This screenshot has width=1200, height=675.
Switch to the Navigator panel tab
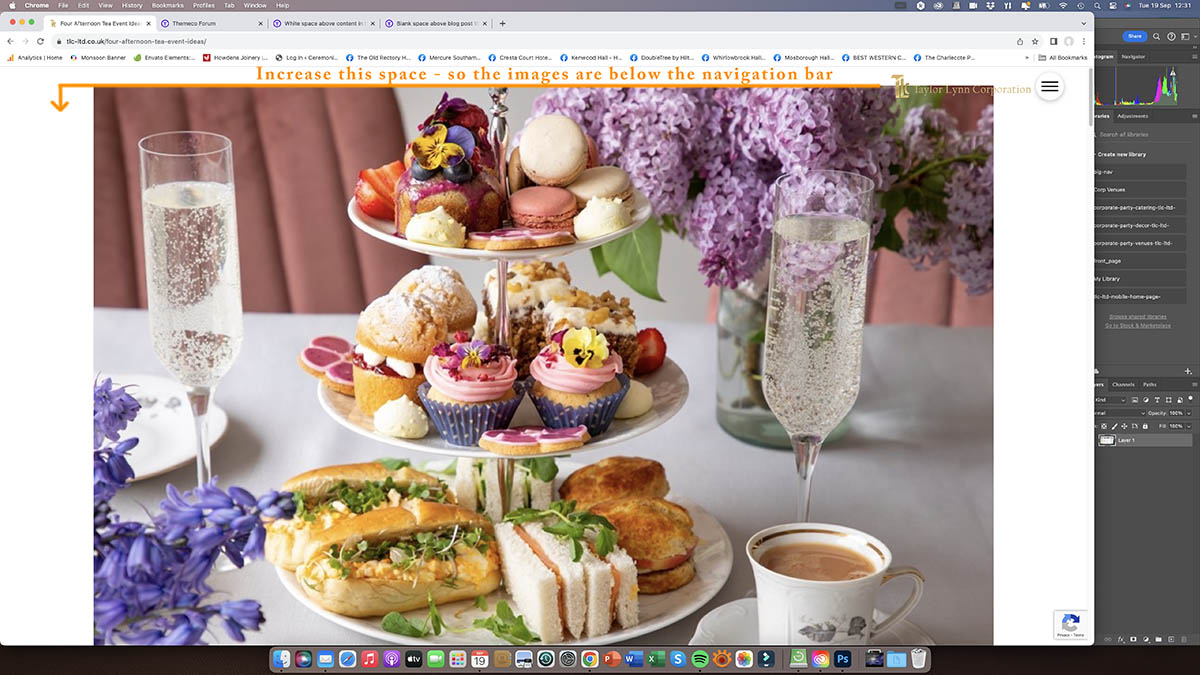coord(1133,56)
